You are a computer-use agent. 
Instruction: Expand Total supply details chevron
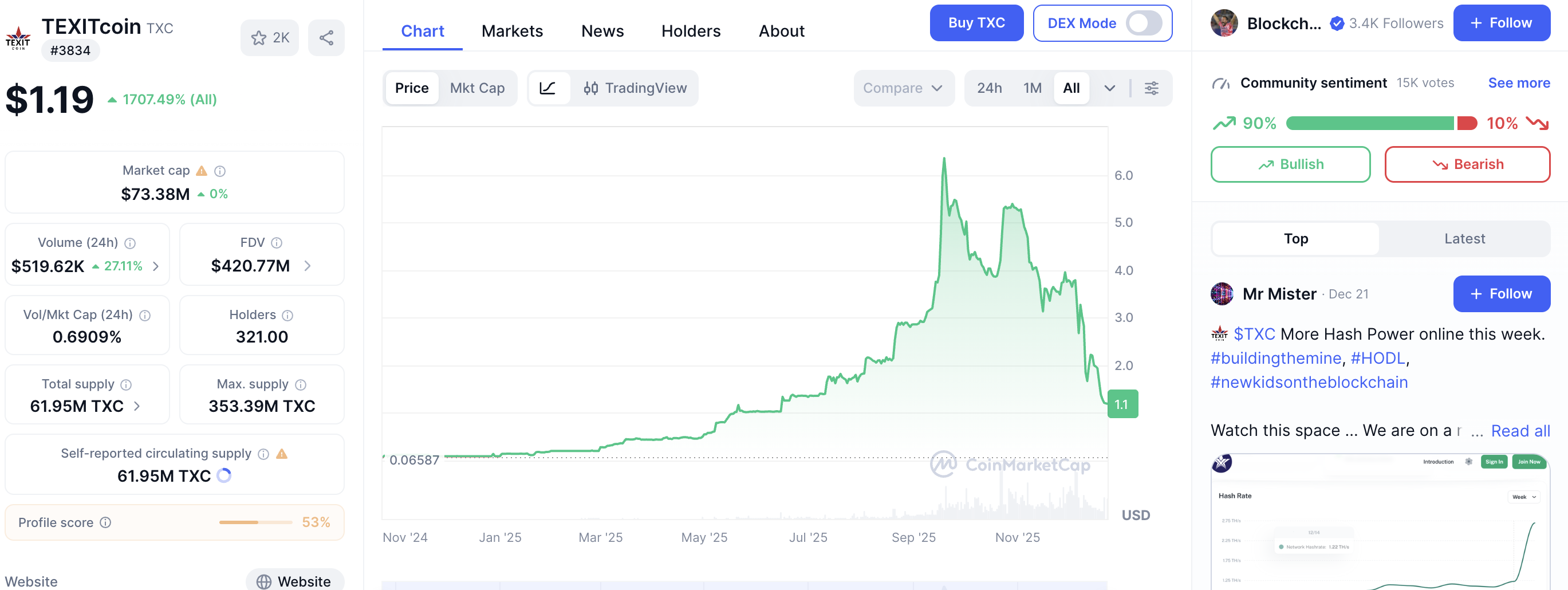click(x=137, y=406)
